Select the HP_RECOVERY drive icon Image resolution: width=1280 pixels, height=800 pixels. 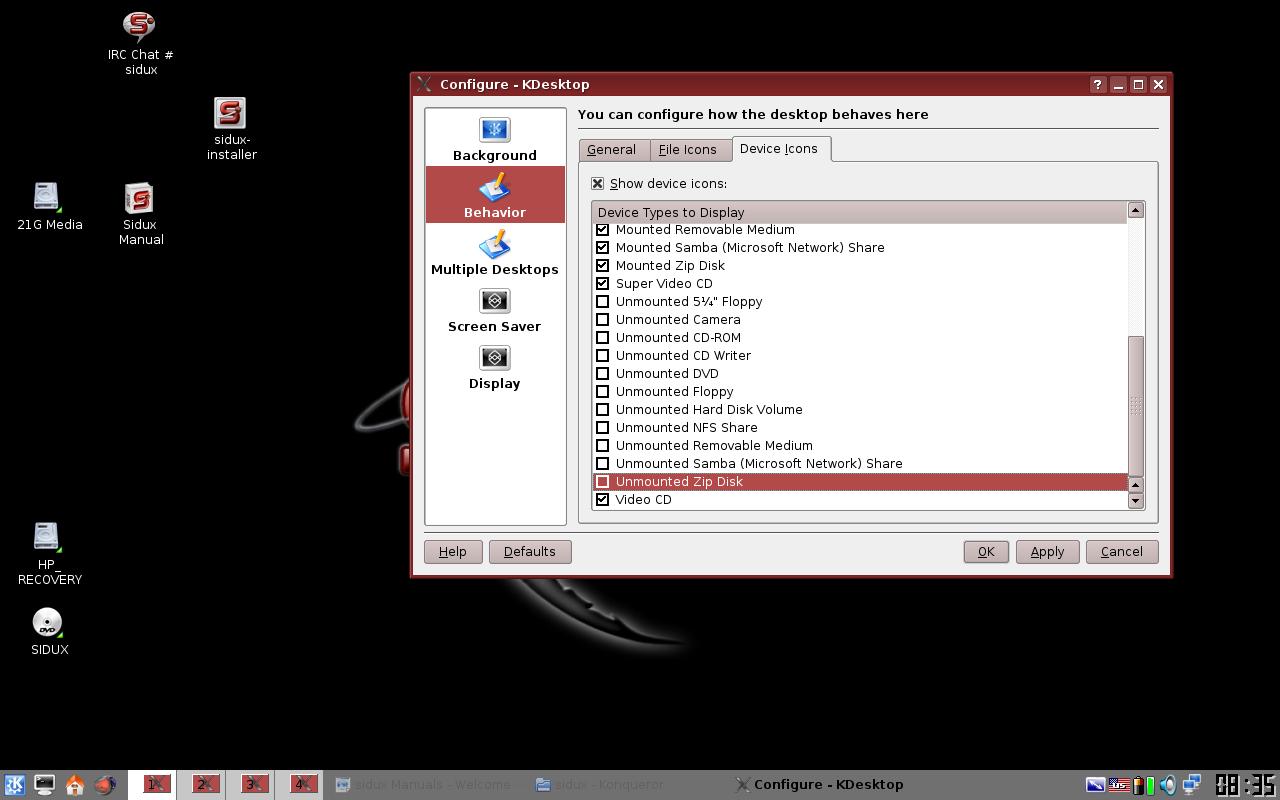point(49,553)
